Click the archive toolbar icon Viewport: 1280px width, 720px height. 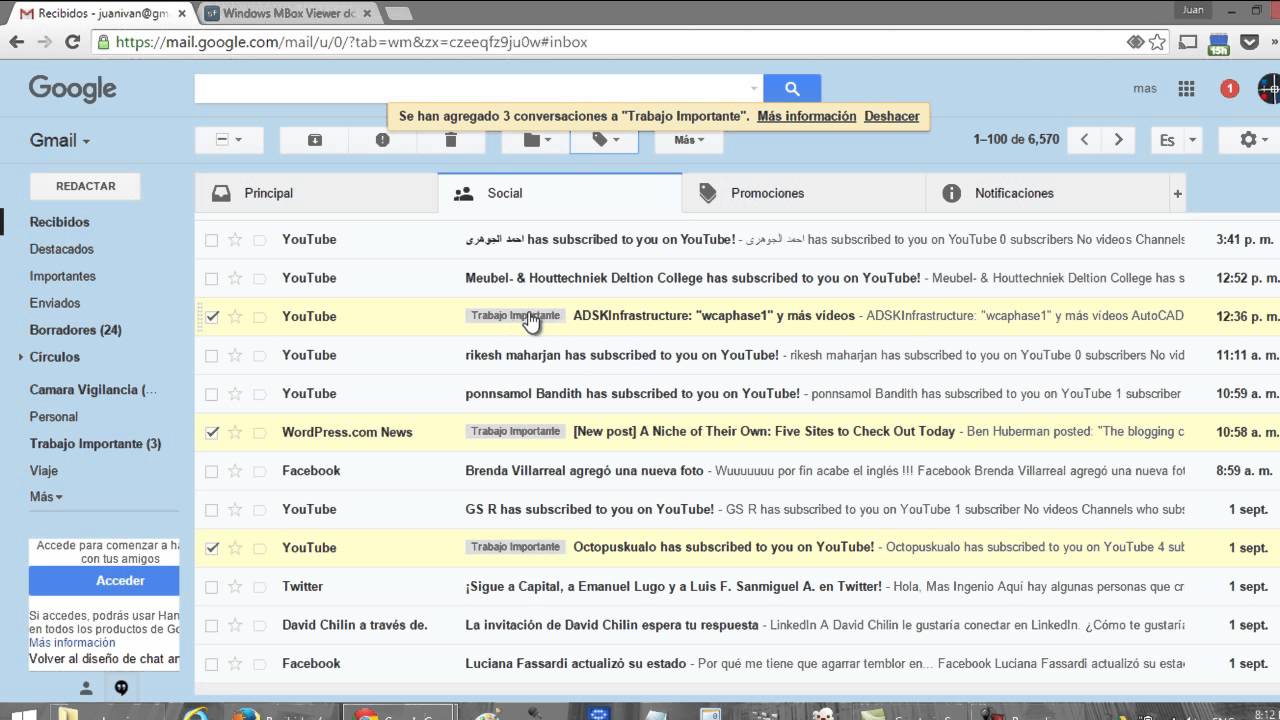315,140
